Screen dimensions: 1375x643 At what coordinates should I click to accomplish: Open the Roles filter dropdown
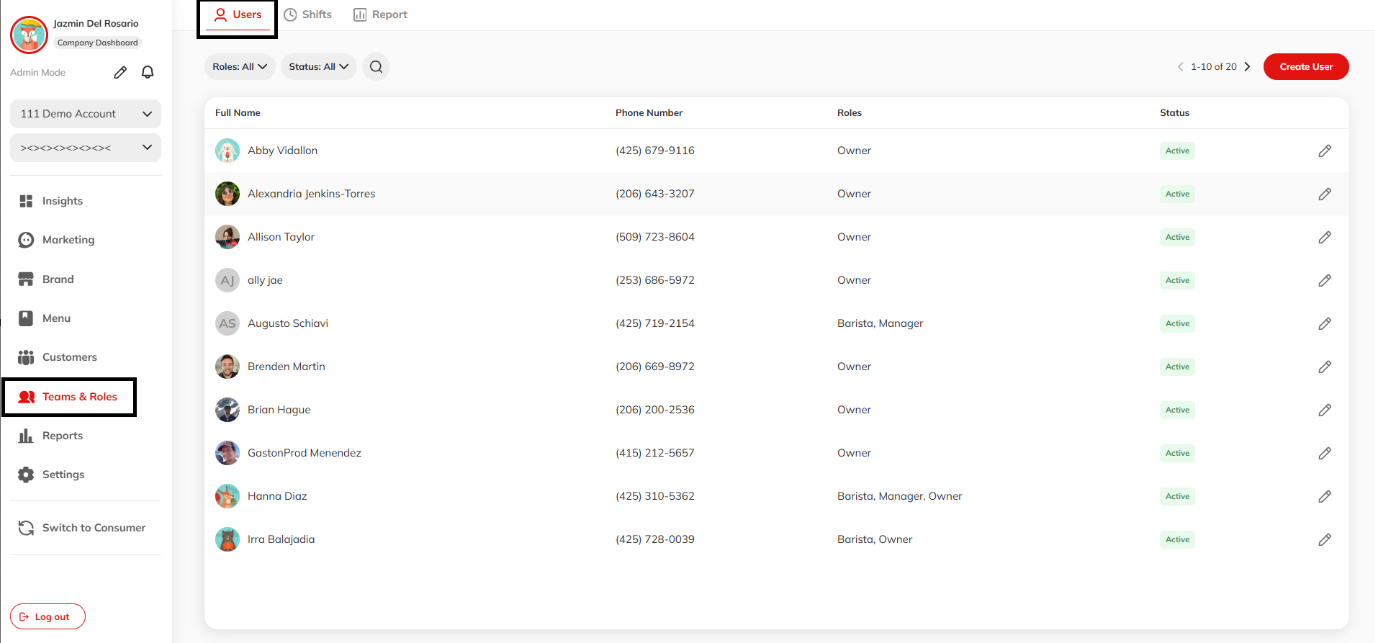[x=239, y=66]
